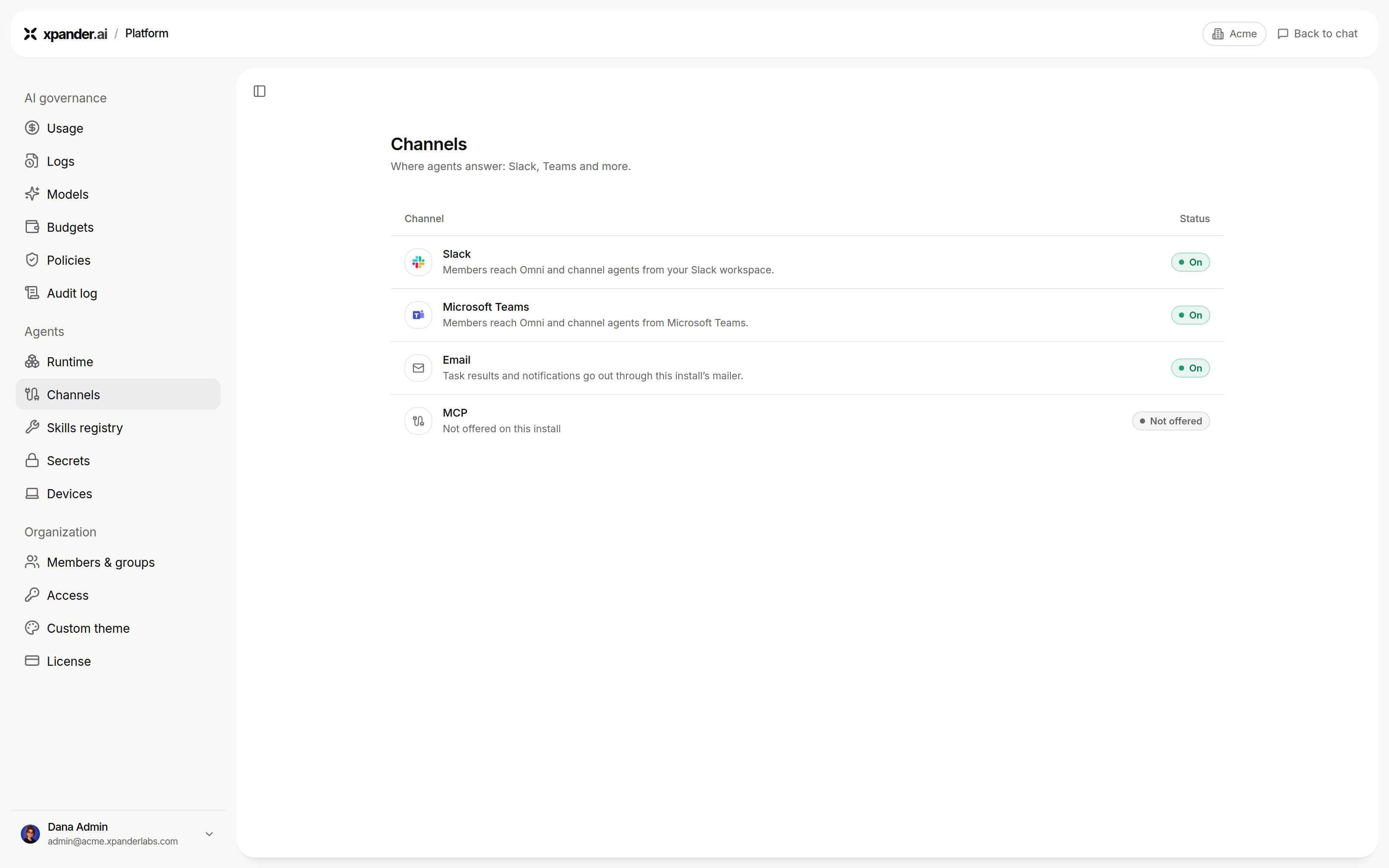
Task: Open the Acme organization switcher
Action: pyautogui.click(x=1234, y=34)
